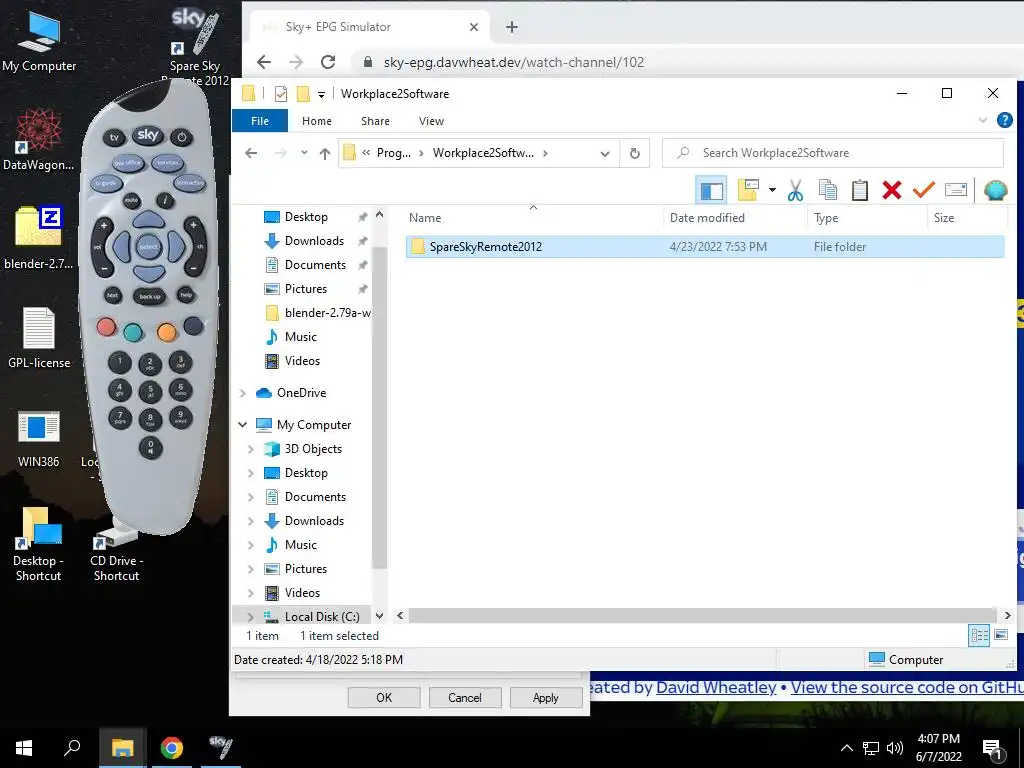Viewport: 1024px width, 768px height.
Task: Click the clipboard Paste icon in Explorer toolbar
Action: [x=859, y=191]
